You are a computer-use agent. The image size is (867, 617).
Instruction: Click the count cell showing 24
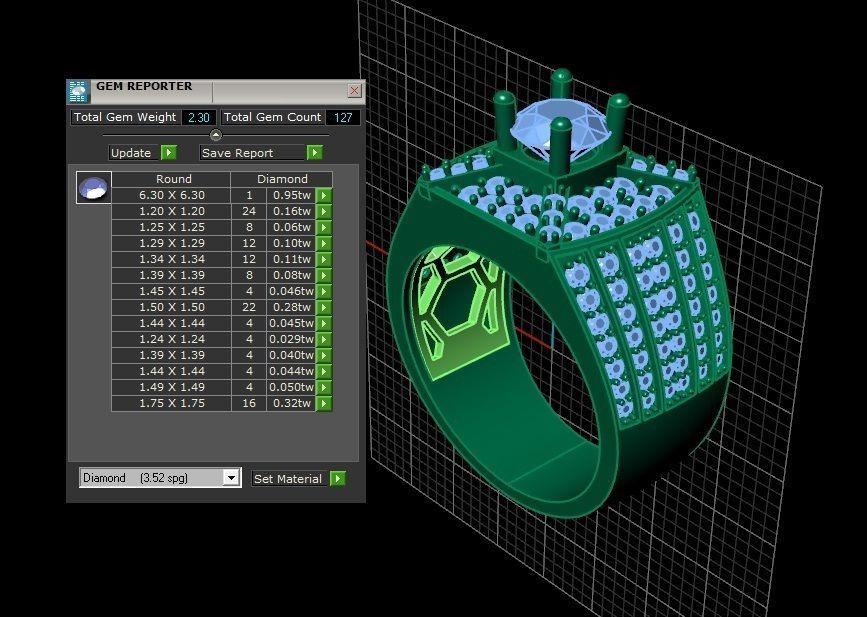[x=249, y=211]
